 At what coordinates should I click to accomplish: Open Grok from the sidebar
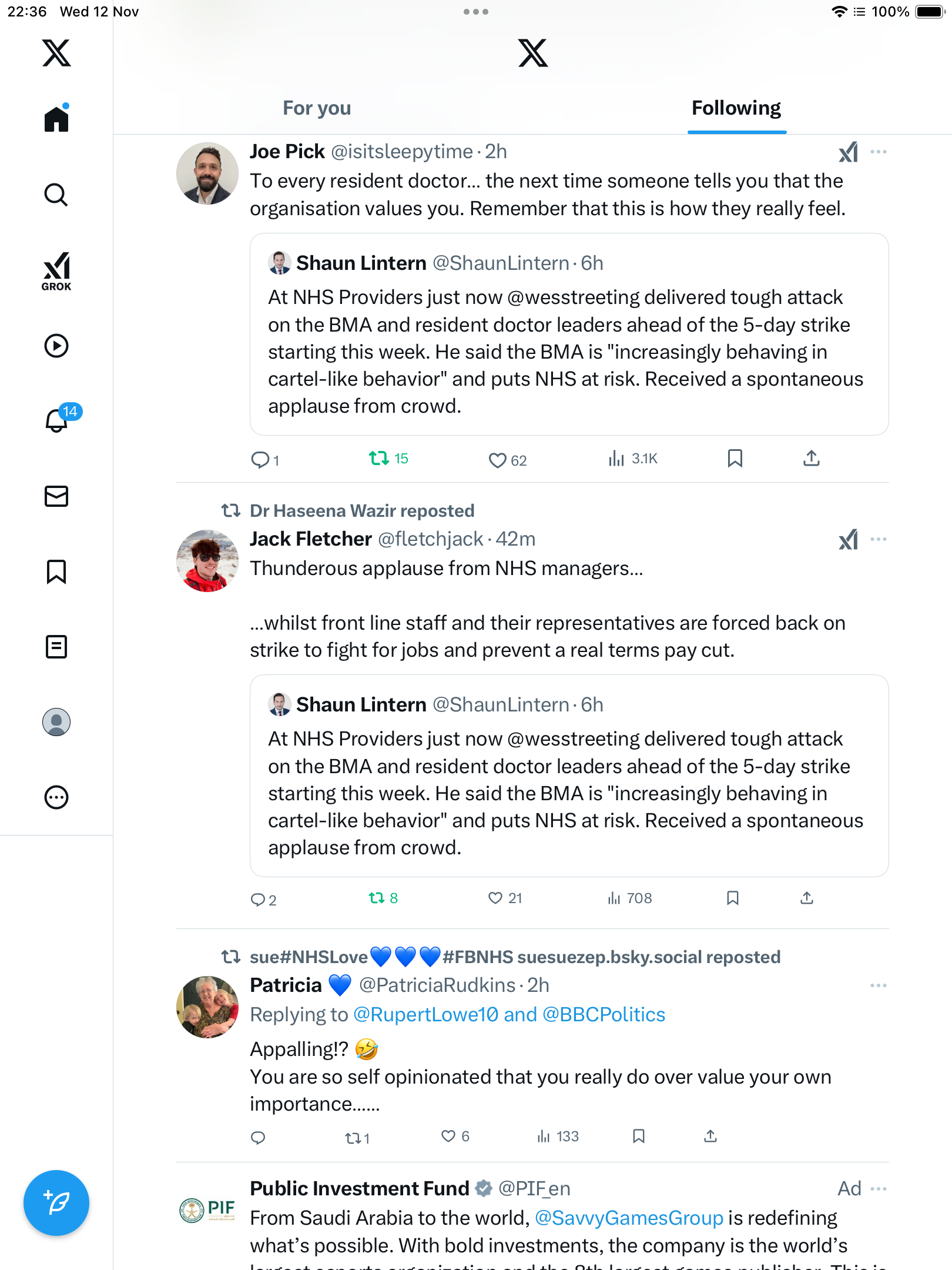click(x=56, y=271)
